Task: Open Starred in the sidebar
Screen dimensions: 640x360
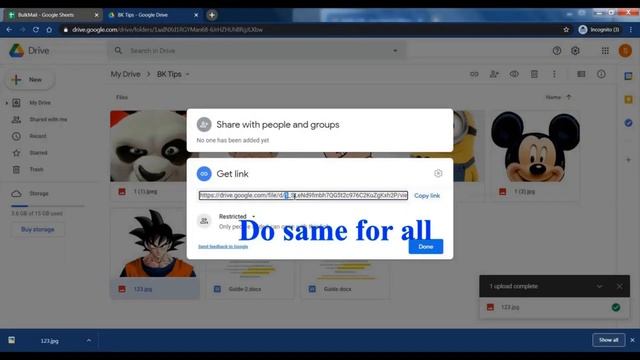Action: [38, 153]
